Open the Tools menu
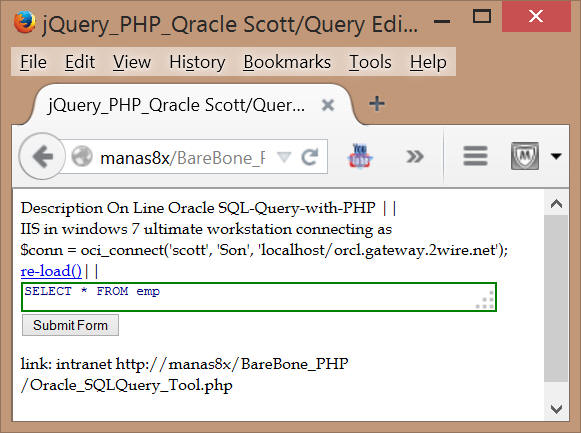Image resolution: width=581 pixels, height=433 pixels. [x=370, y=62]
